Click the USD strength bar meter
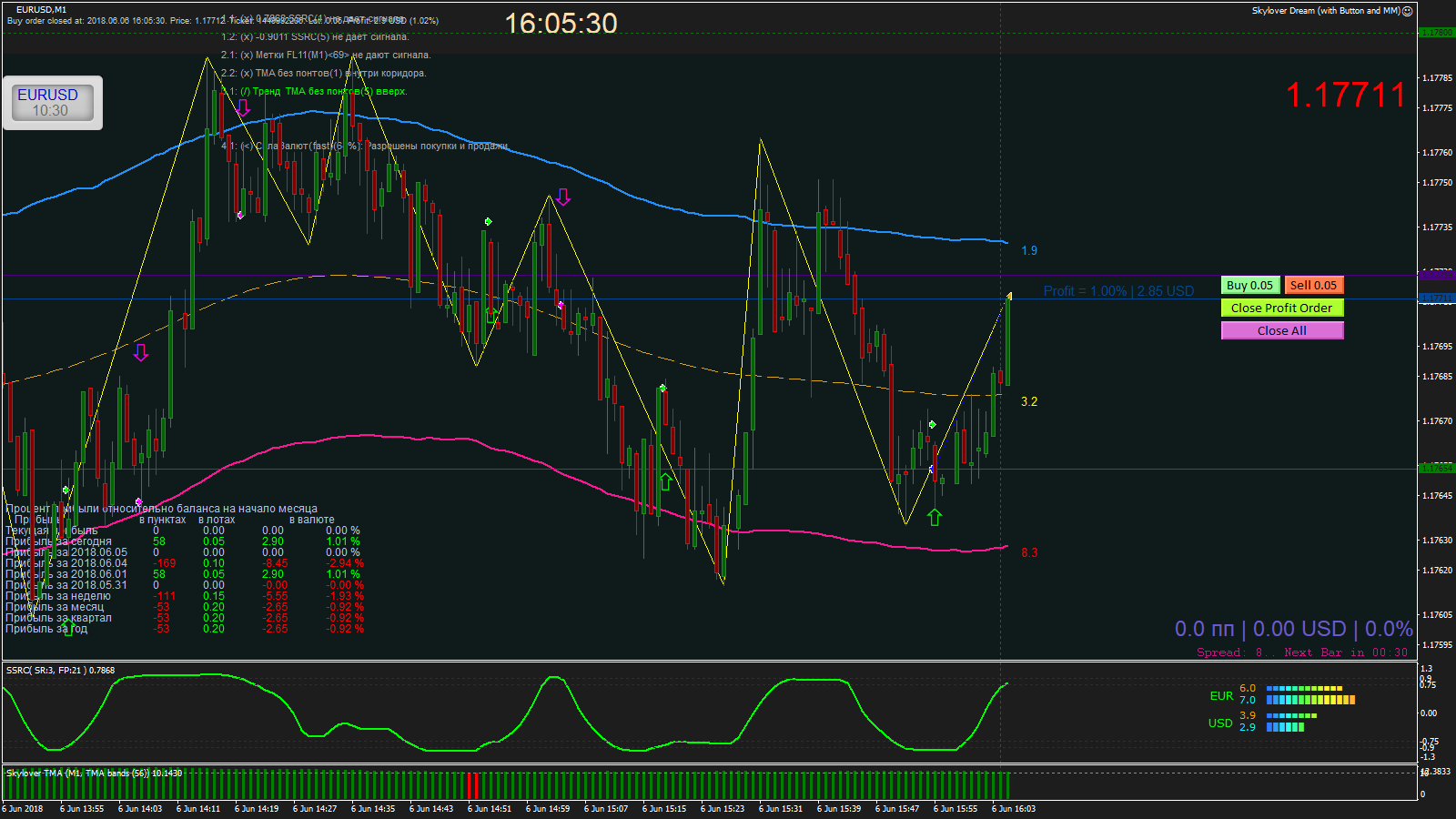This screenshot has height=819, width=1456. (1291, 722)
